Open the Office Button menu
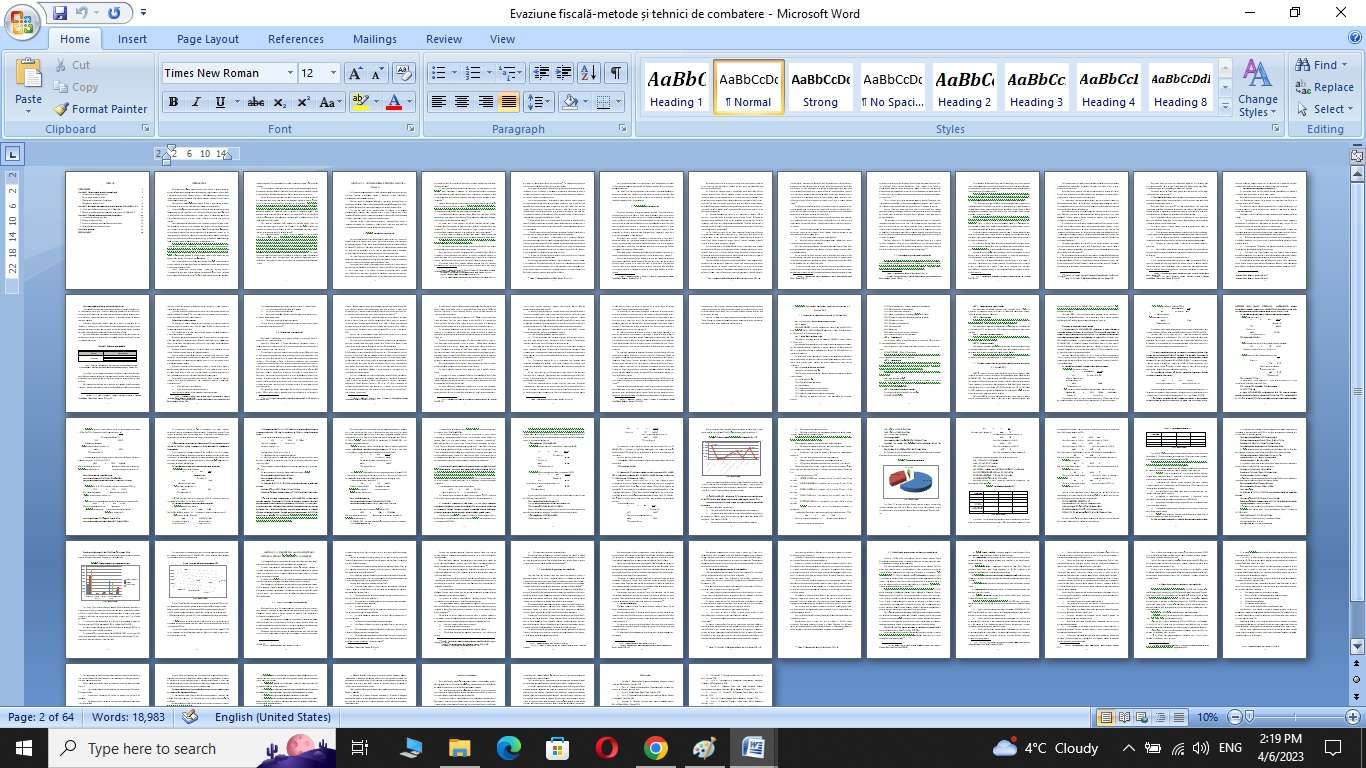The height and width of the screenshot is (768, 1366). (23, 22)
